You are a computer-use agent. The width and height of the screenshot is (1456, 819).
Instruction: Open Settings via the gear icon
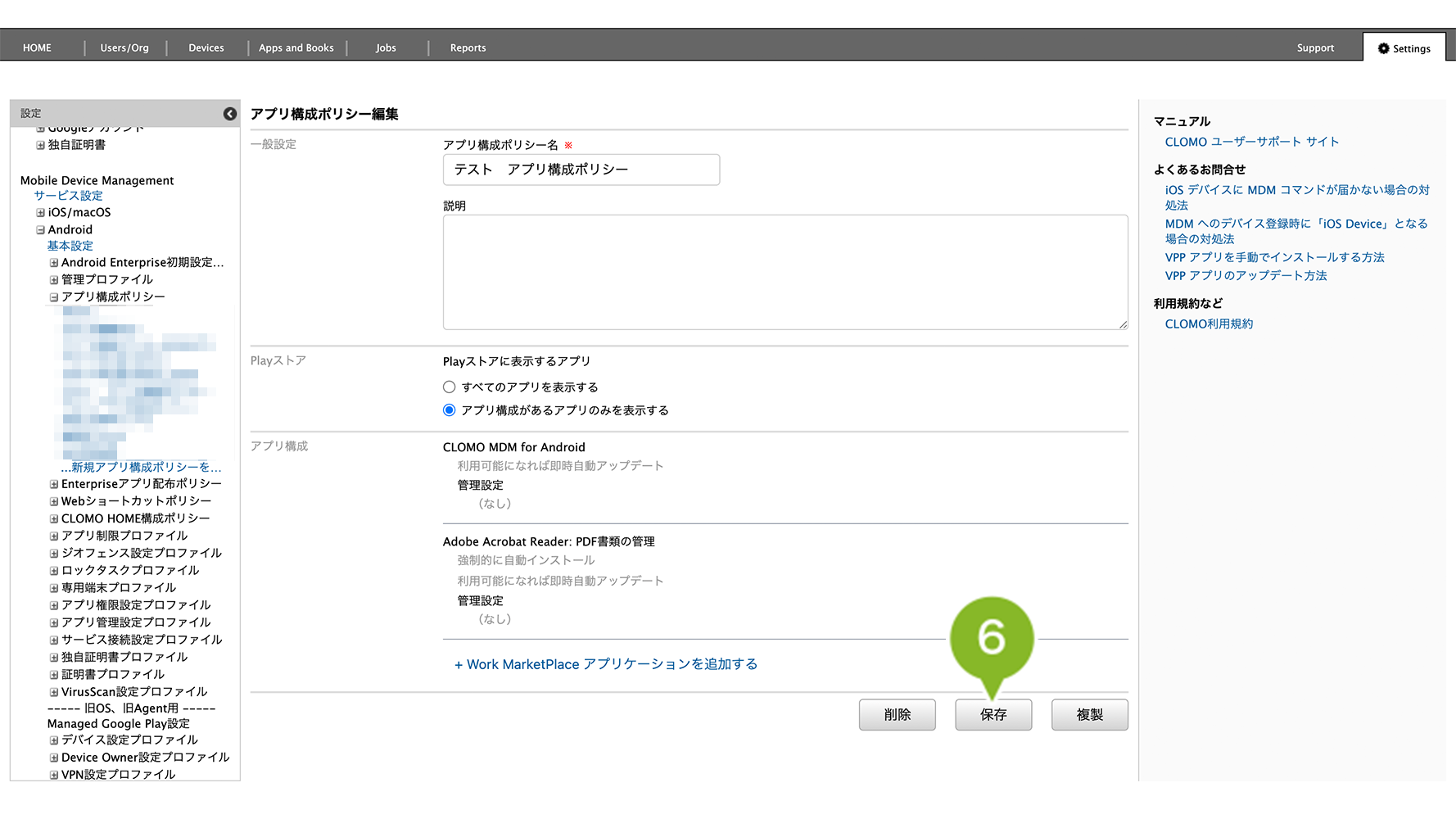click(x=1384, y=48)
